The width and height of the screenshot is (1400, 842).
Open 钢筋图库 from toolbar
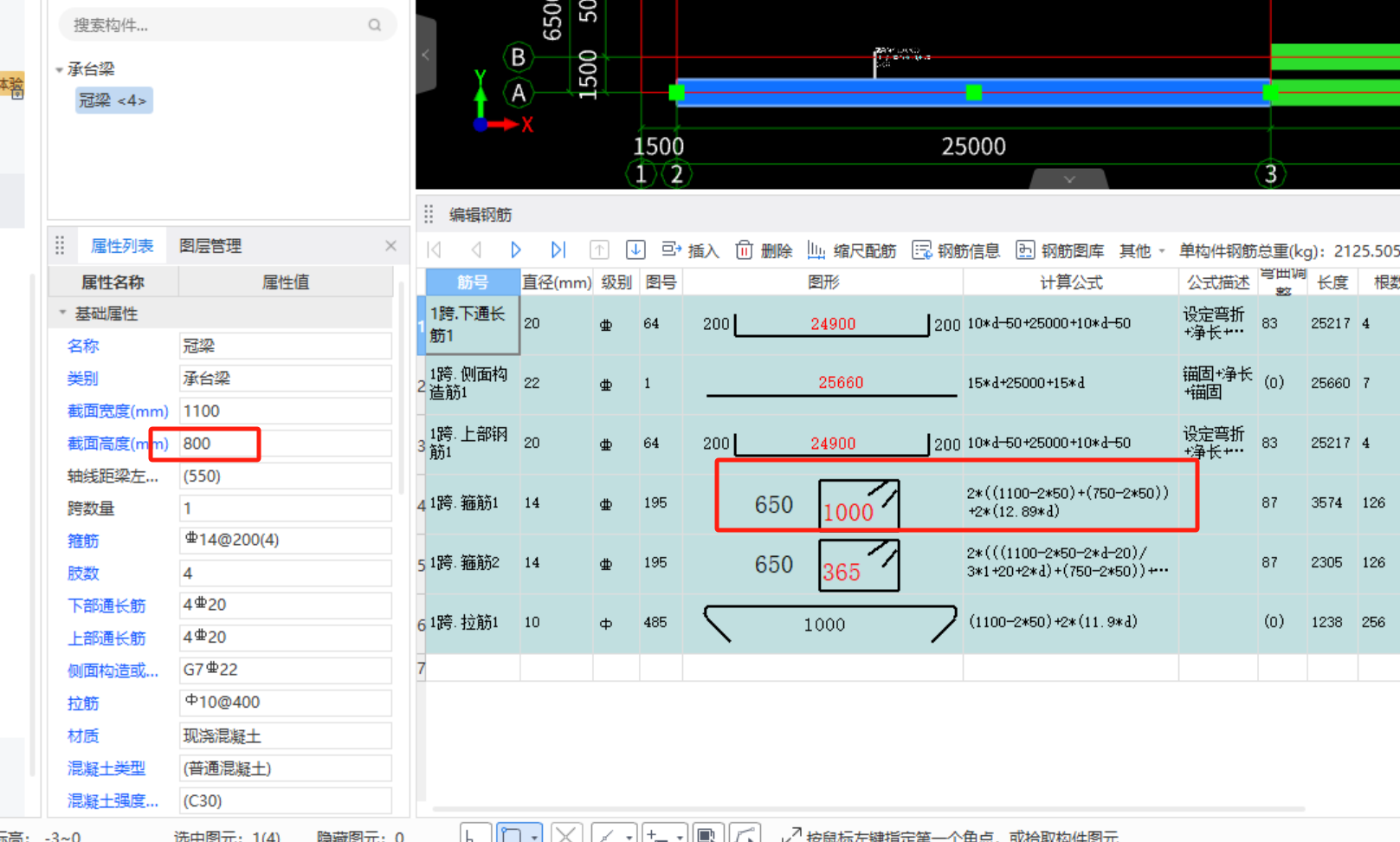[x=1060, y=250]
